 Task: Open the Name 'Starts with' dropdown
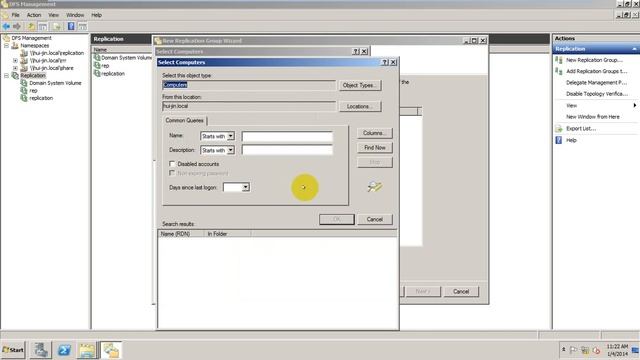[x=231, y=136]
